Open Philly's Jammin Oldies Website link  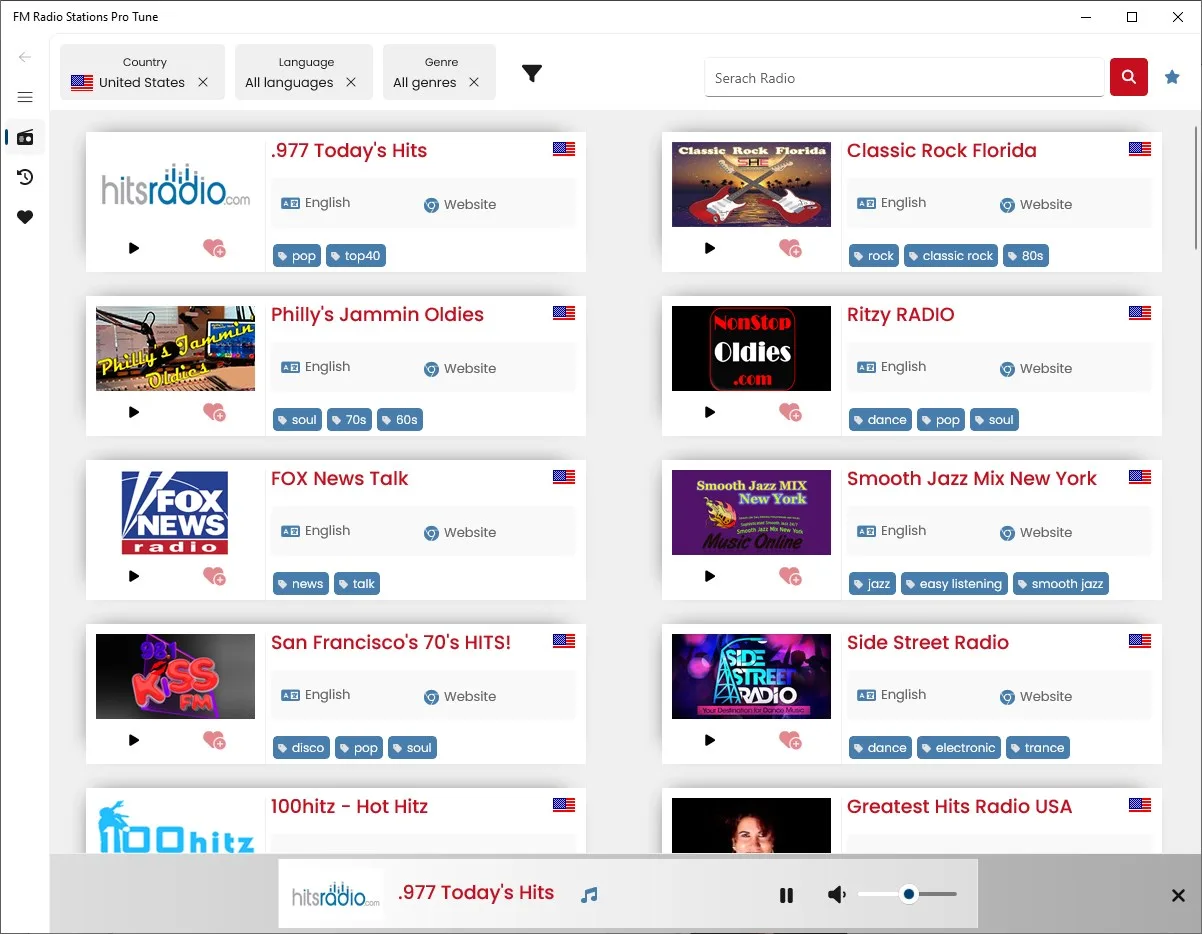pos(460,368)
